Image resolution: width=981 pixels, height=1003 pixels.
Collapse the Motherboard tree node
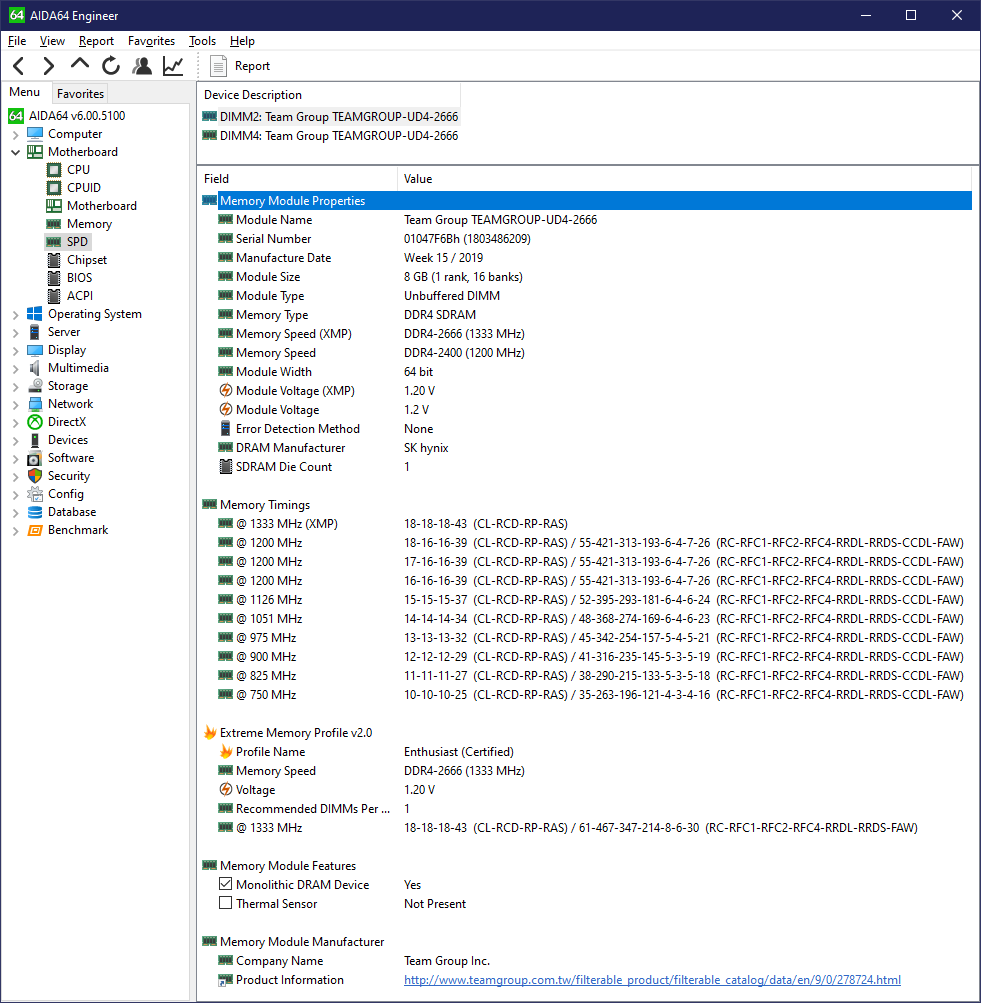pos(15,152)
